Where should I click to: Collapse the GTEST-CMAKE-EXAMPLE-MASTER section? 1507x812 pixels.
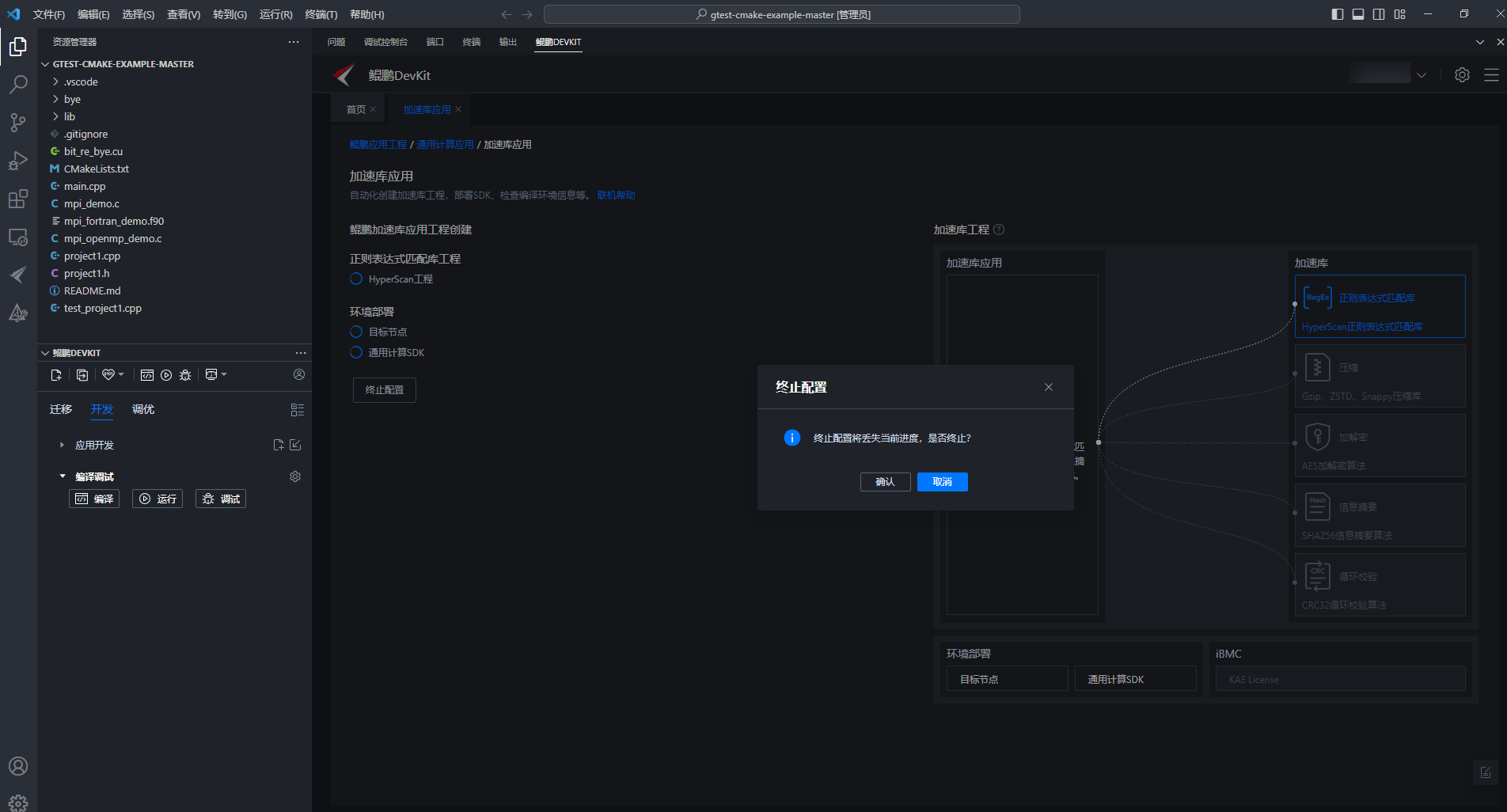[x=45, y=64]
